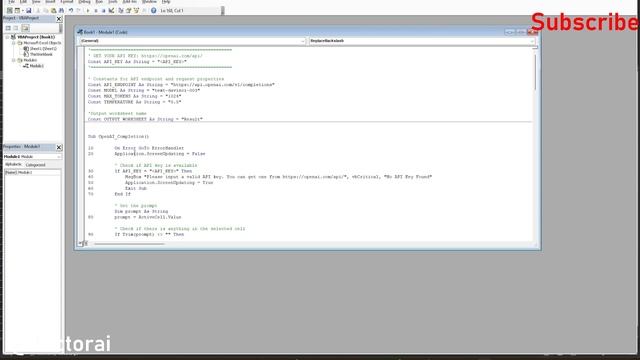Switch to the Alphabetic properties tab

tap(13, 164)
